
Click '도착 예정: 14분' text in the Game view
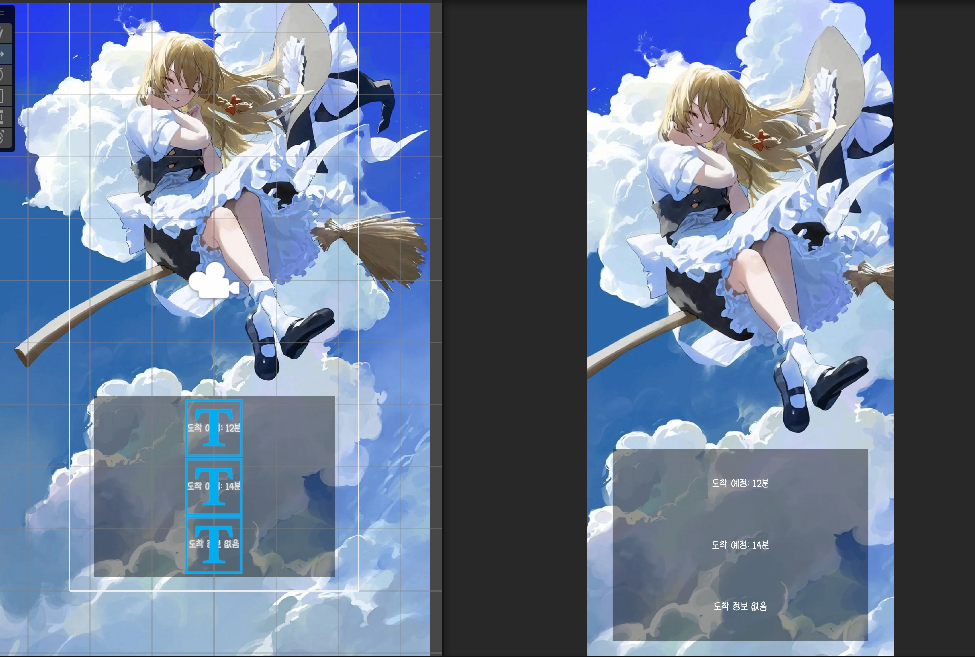click(x=740, y=544)
